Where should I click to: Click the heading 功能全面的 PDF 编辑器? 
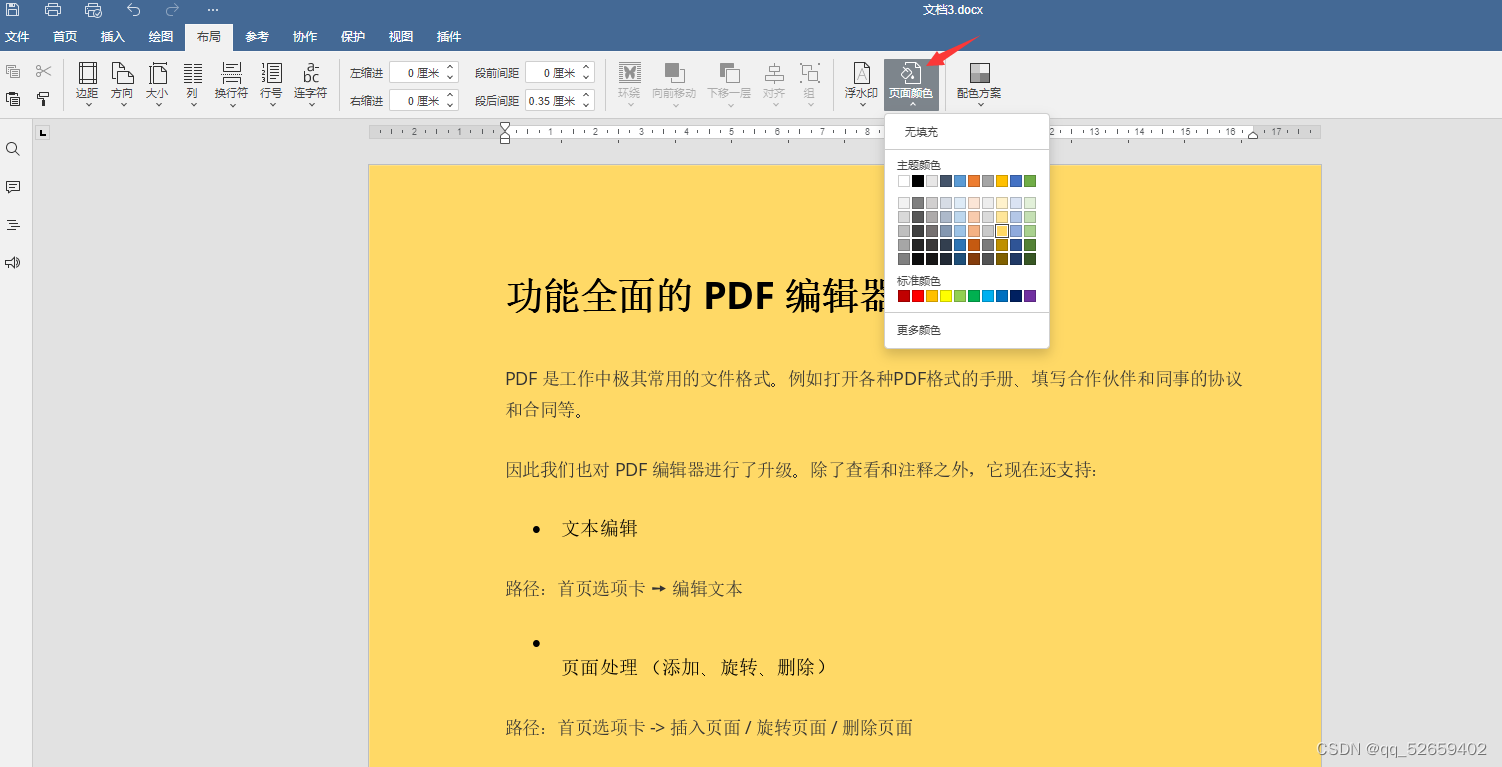pyautogui.click(x=697, y=296)
